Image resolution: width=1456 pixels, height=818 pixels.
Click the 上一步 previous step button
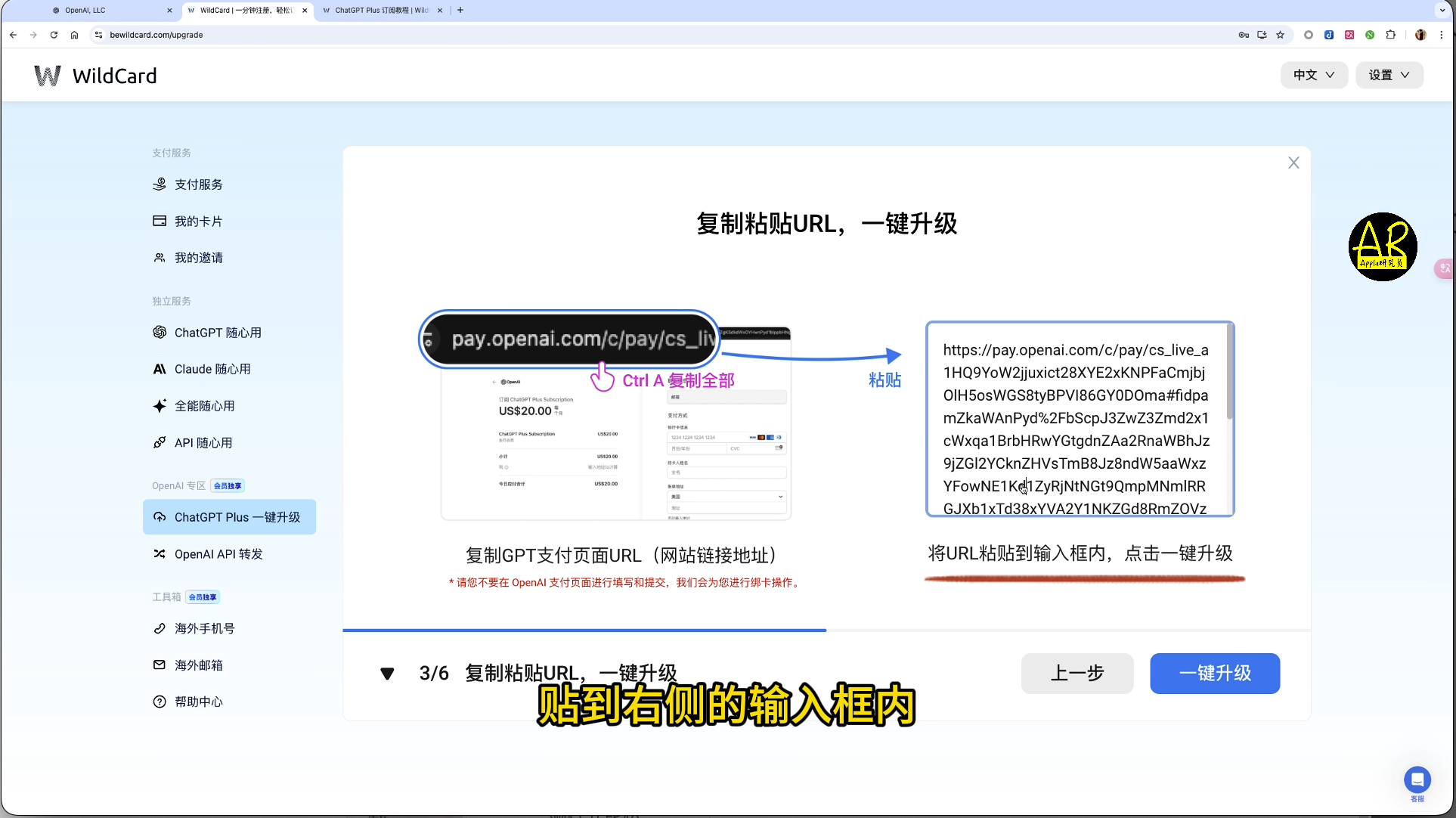(1077, 674)
